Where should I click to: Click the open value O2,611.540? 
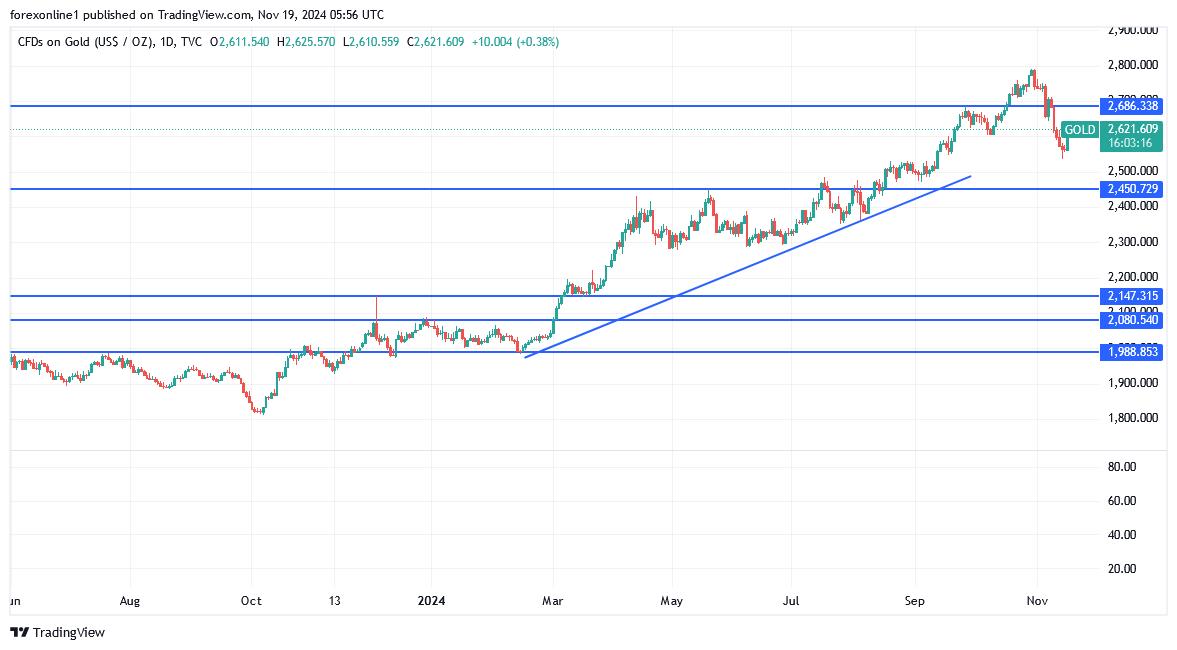pyautogui.click(x=239, y=42)
